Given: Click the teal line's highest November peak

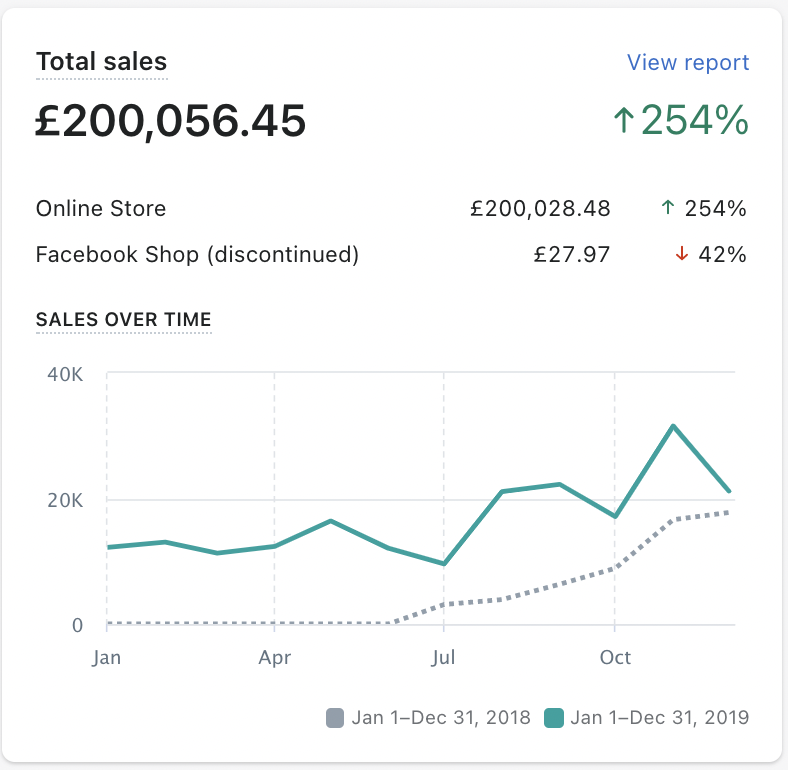Looking at the screenshot, I should click(x=673, y=426).
